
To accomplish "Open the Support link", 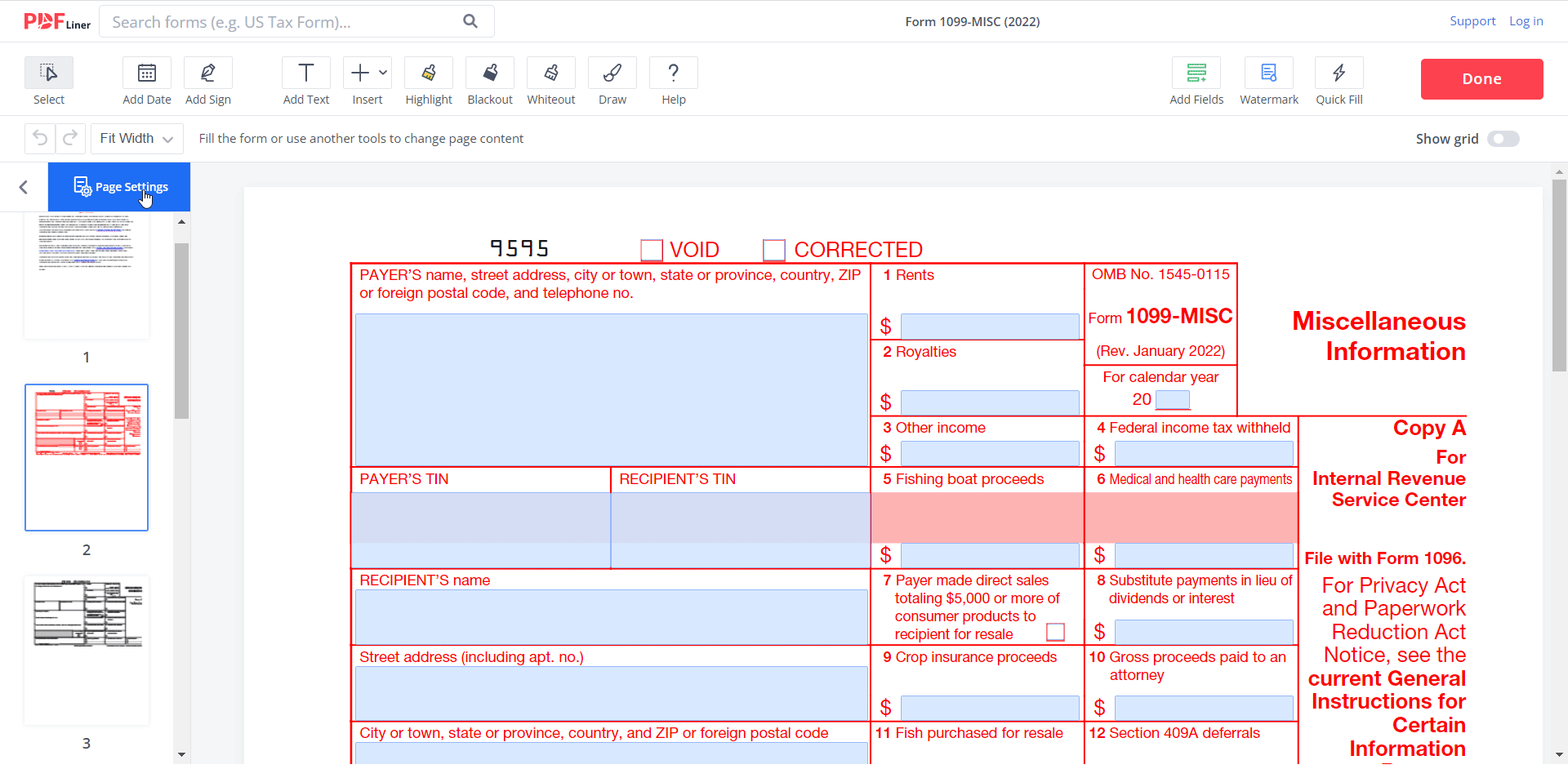I will [x=1472, y=21].
